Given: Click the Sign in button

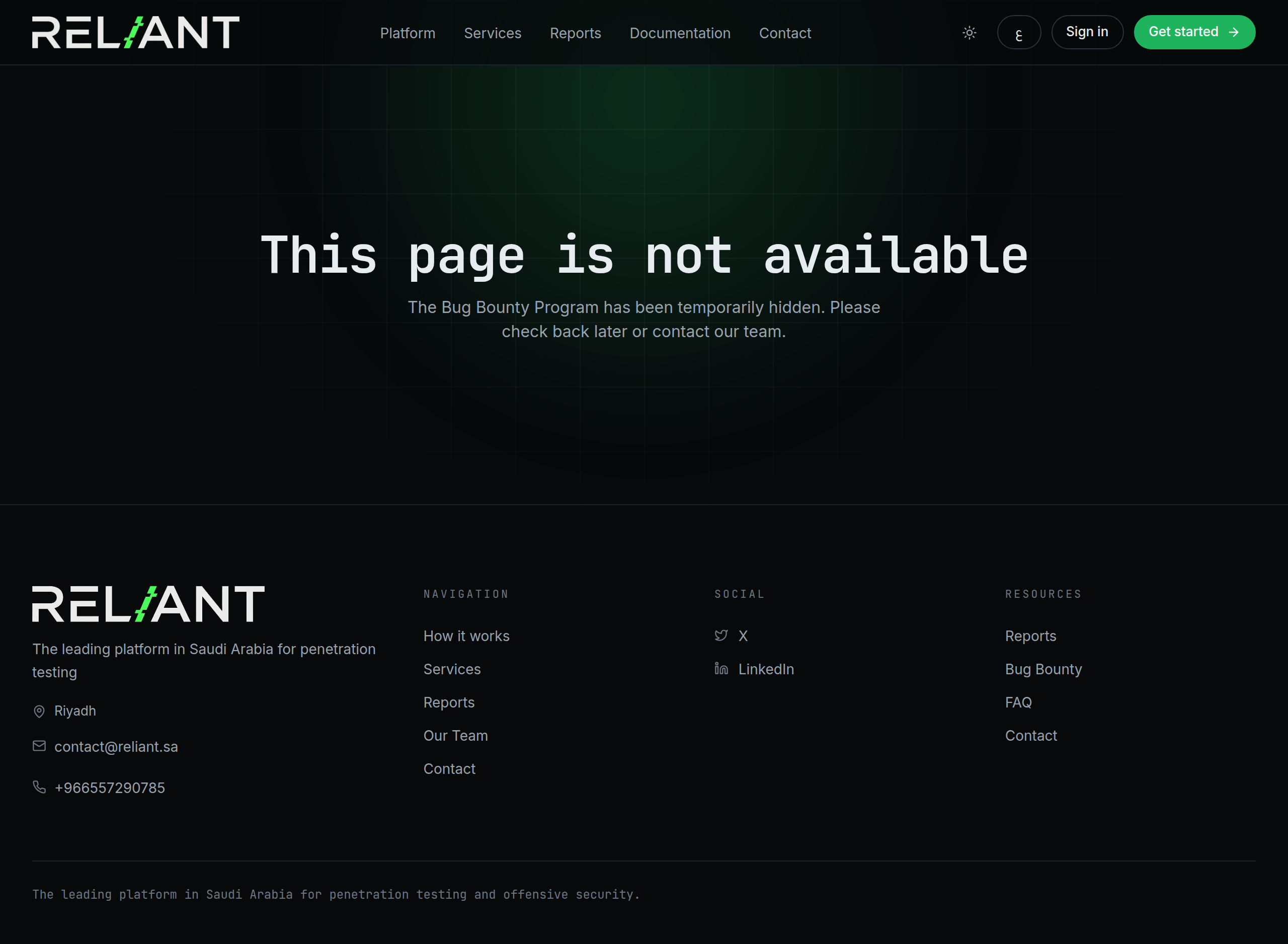Looking at the screenshot, I should click(1087, 33).
